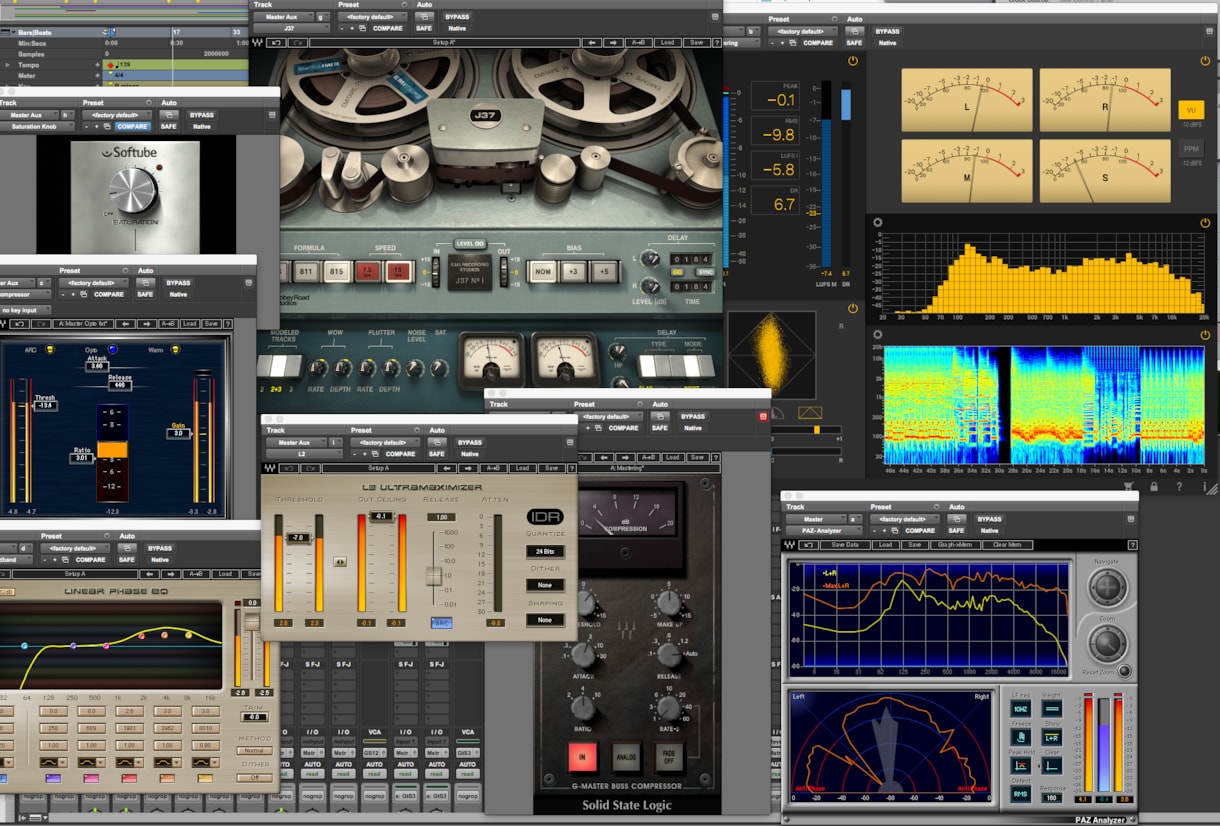1220x826 pixels.
Task: Open the Method Normal dropdown in Linear Phase EQ
Action: [x=254, y=750]
